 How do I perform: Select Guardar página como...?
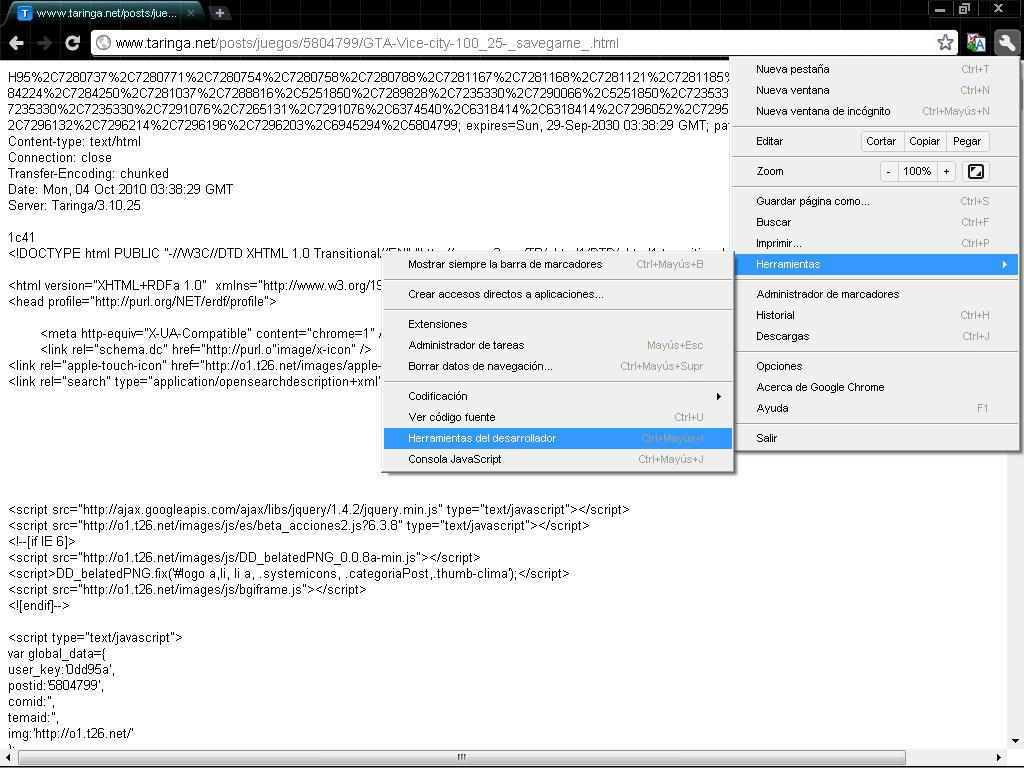pos(874,201)
